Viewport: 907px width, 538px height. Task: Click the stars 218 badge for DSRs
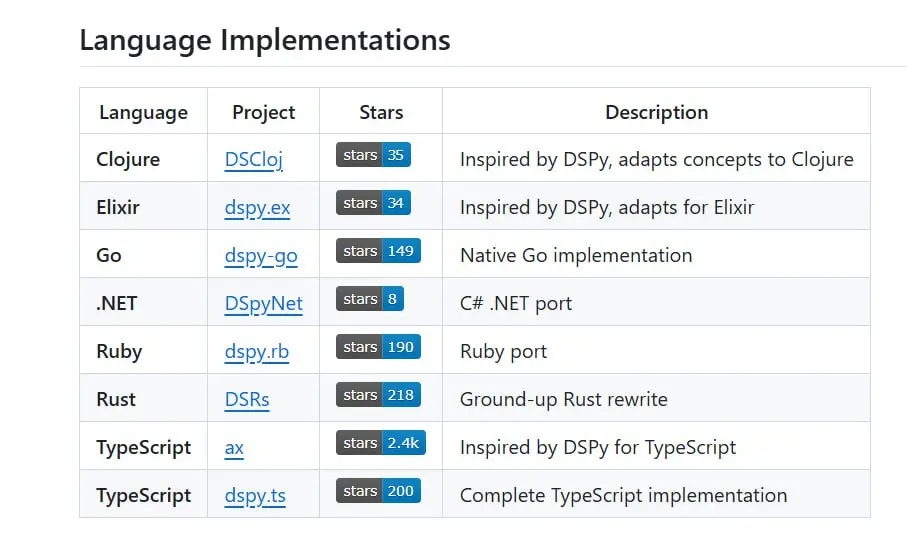point(378,395)
